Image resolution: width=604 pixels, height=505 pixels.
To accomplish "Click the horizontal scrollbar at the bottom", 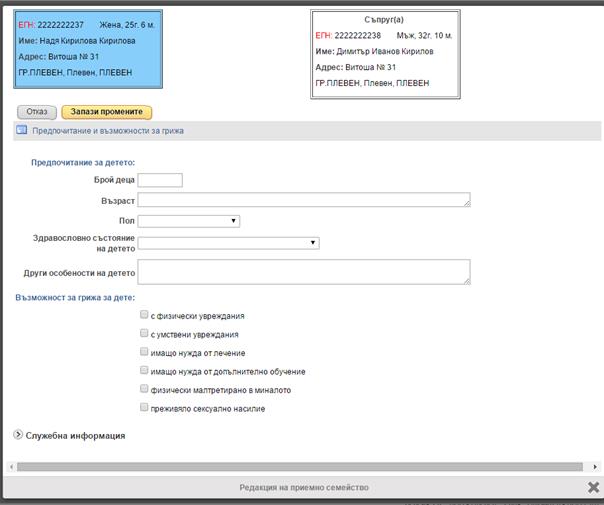I will click(x=300, y=466).
